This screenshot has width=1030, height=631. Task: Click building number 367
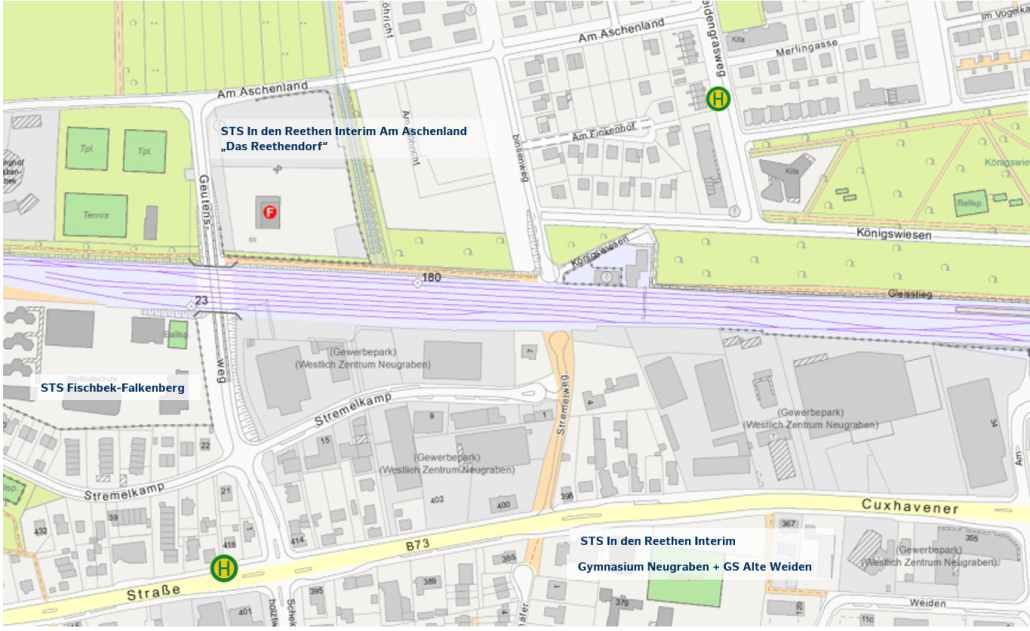(788, 523)
